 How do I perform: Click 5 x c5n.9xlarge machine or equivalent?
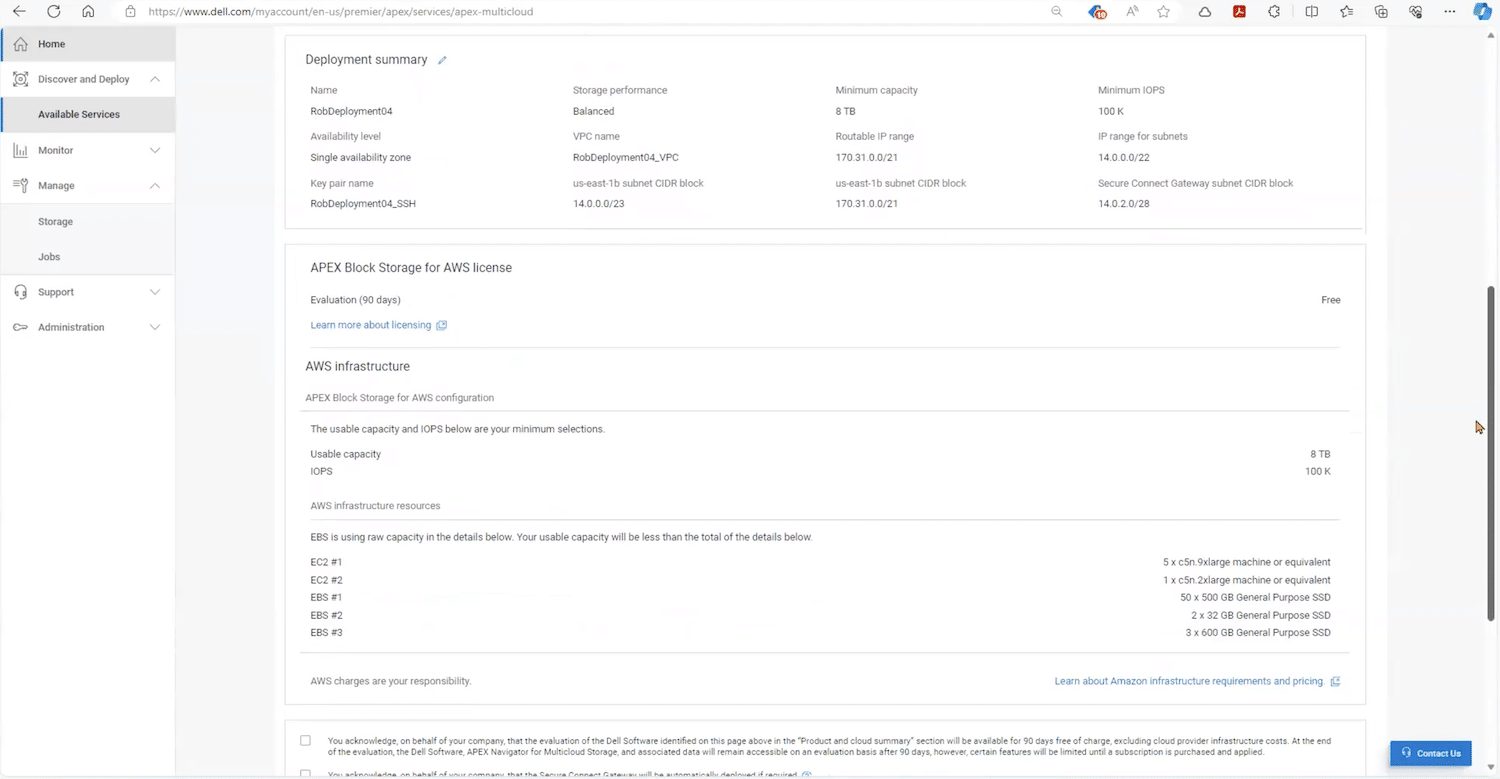[x=1247, y=562]
